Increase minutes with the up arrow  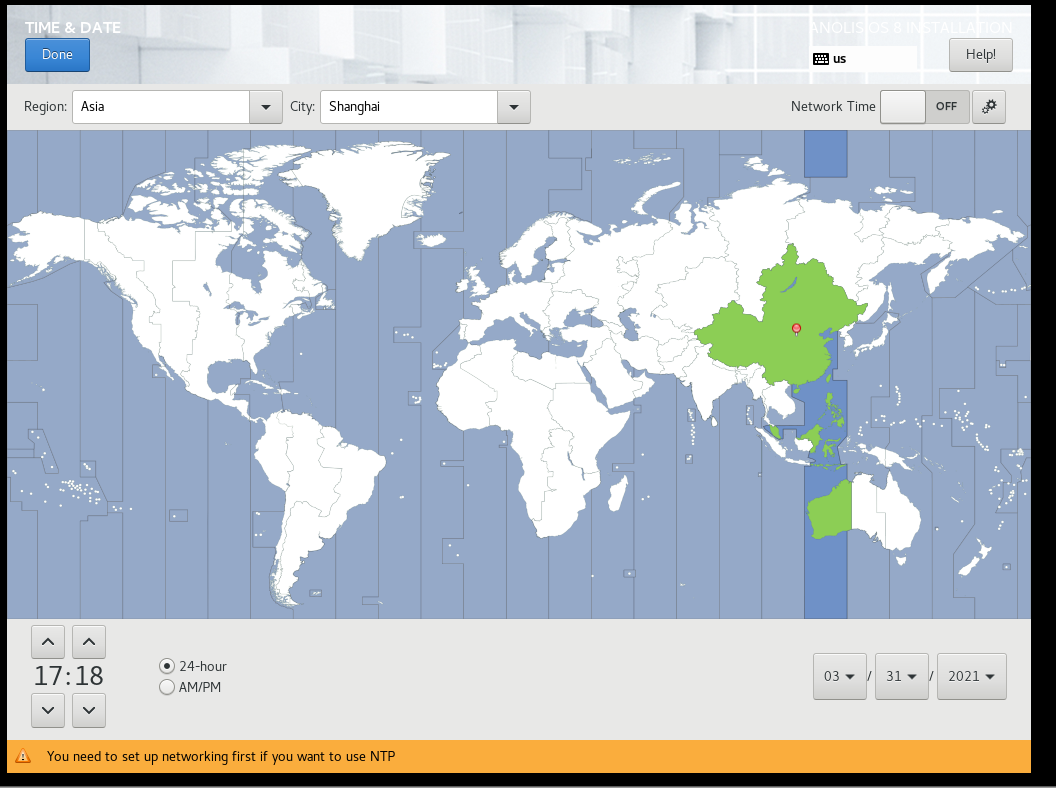click(x=89, y=642)
